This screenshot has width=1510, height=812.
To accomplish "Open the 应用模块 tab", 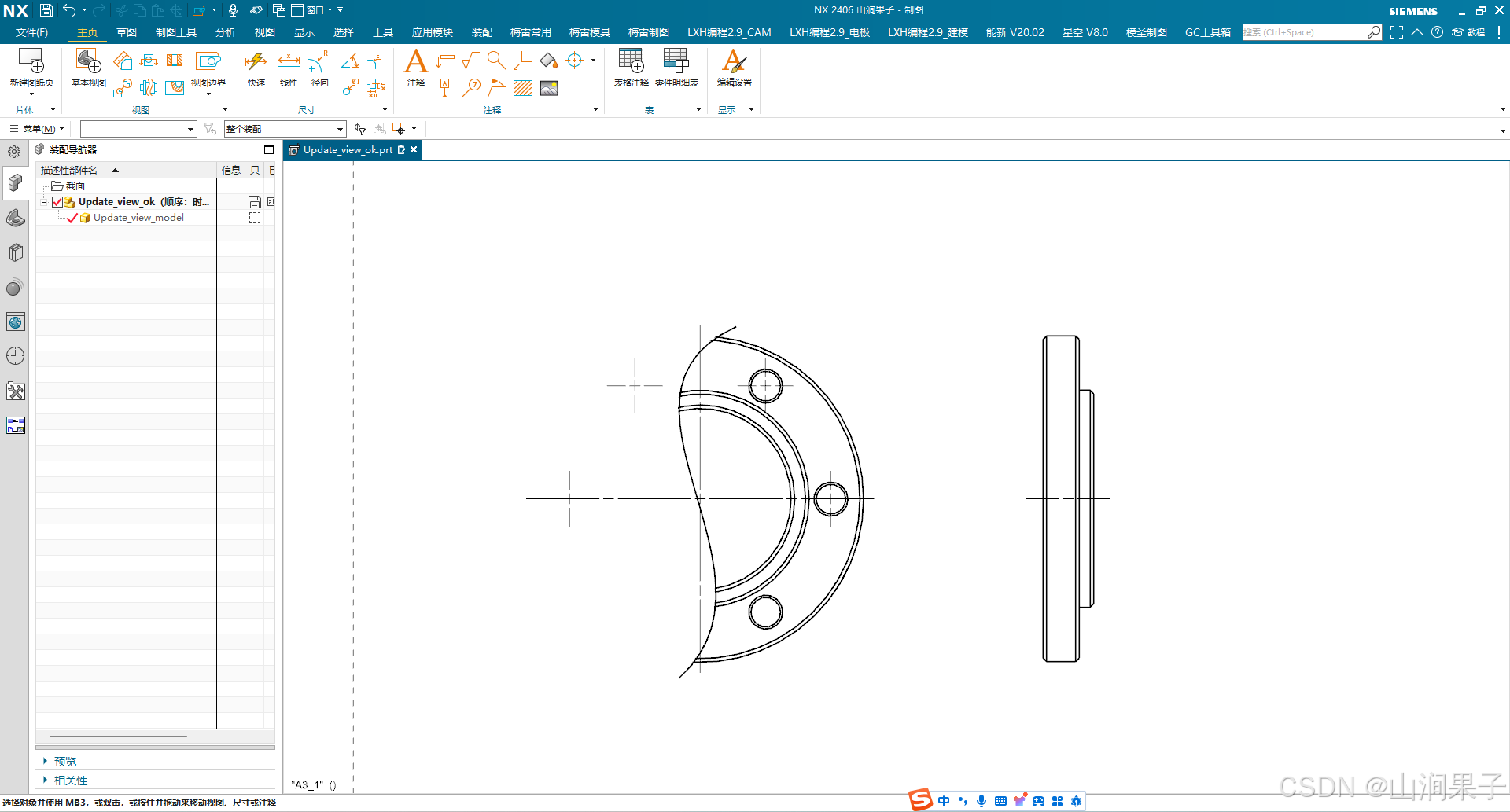I will click(x=433, y=32).
